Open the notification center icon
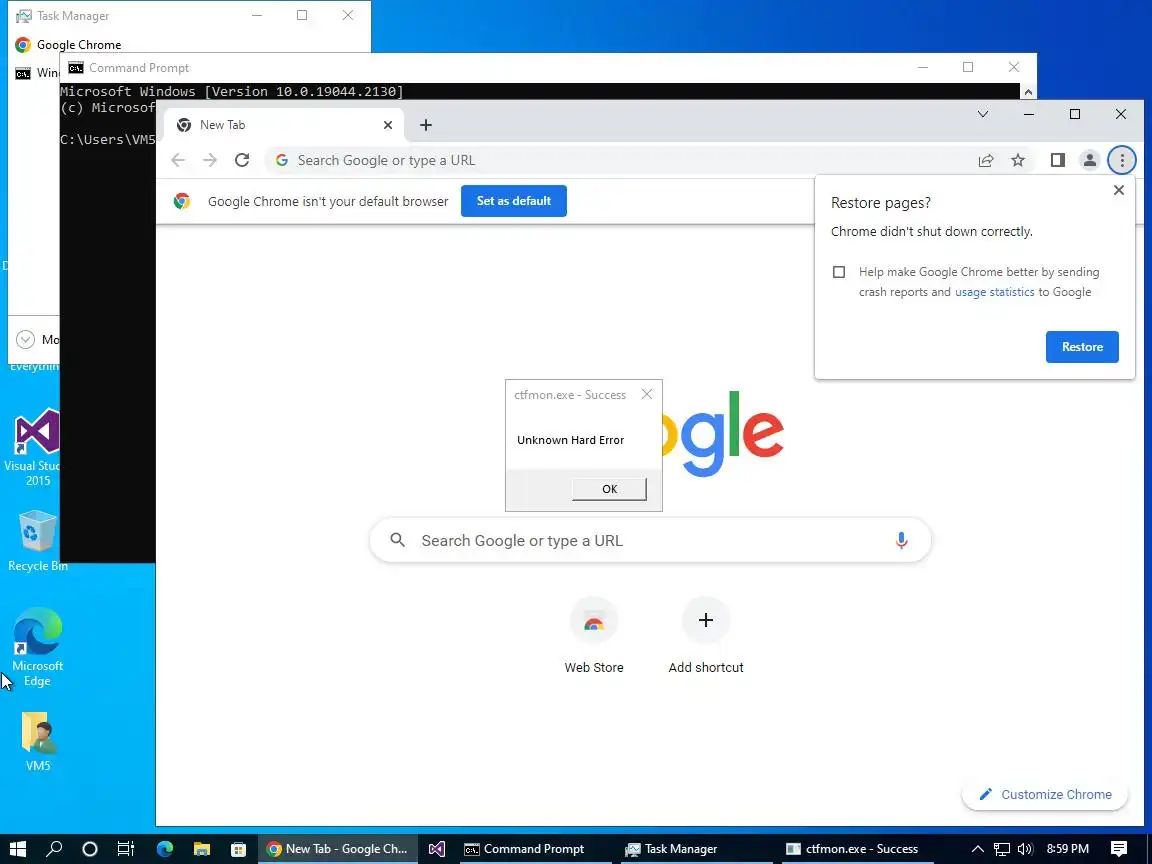 point(1118,849)
